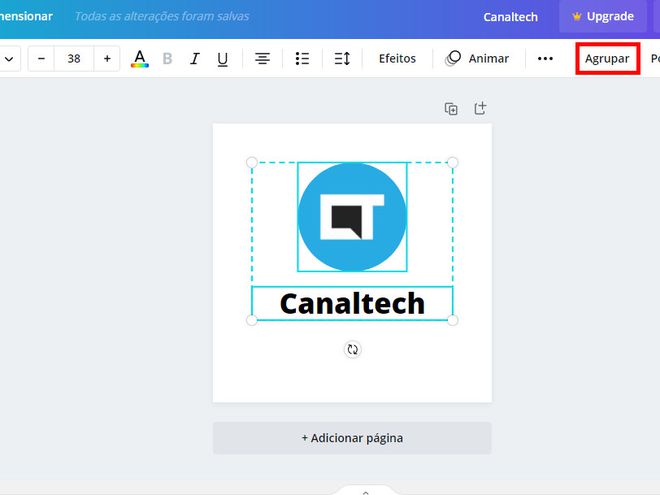
Task: Open the text color picker
Action: 140,59
